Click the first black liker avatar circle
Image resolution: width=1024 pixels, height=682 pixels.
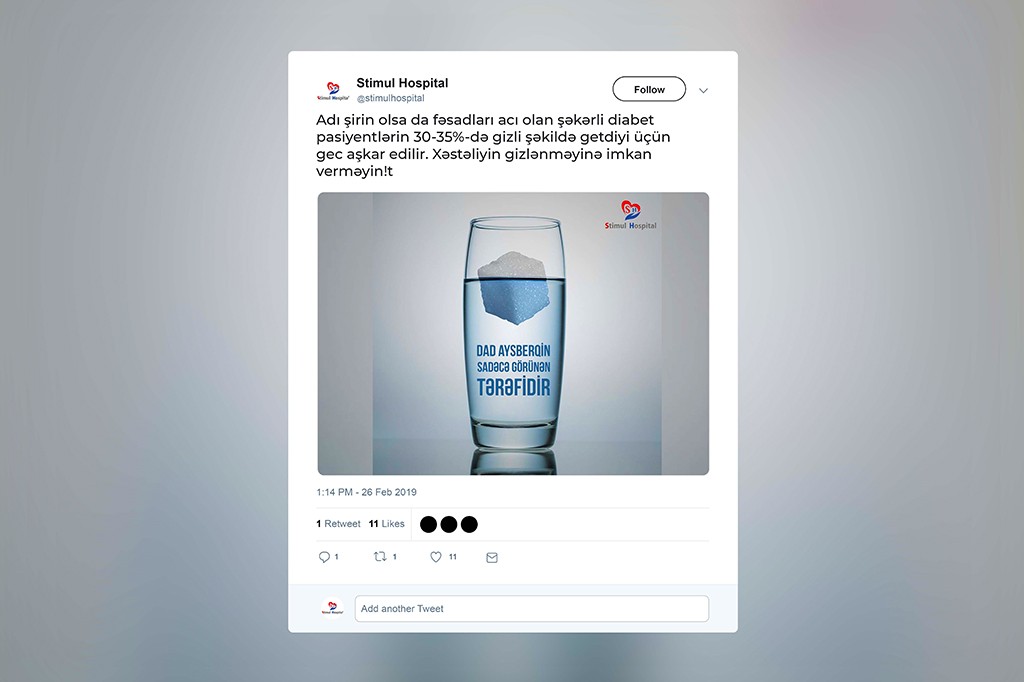point(428,525)
